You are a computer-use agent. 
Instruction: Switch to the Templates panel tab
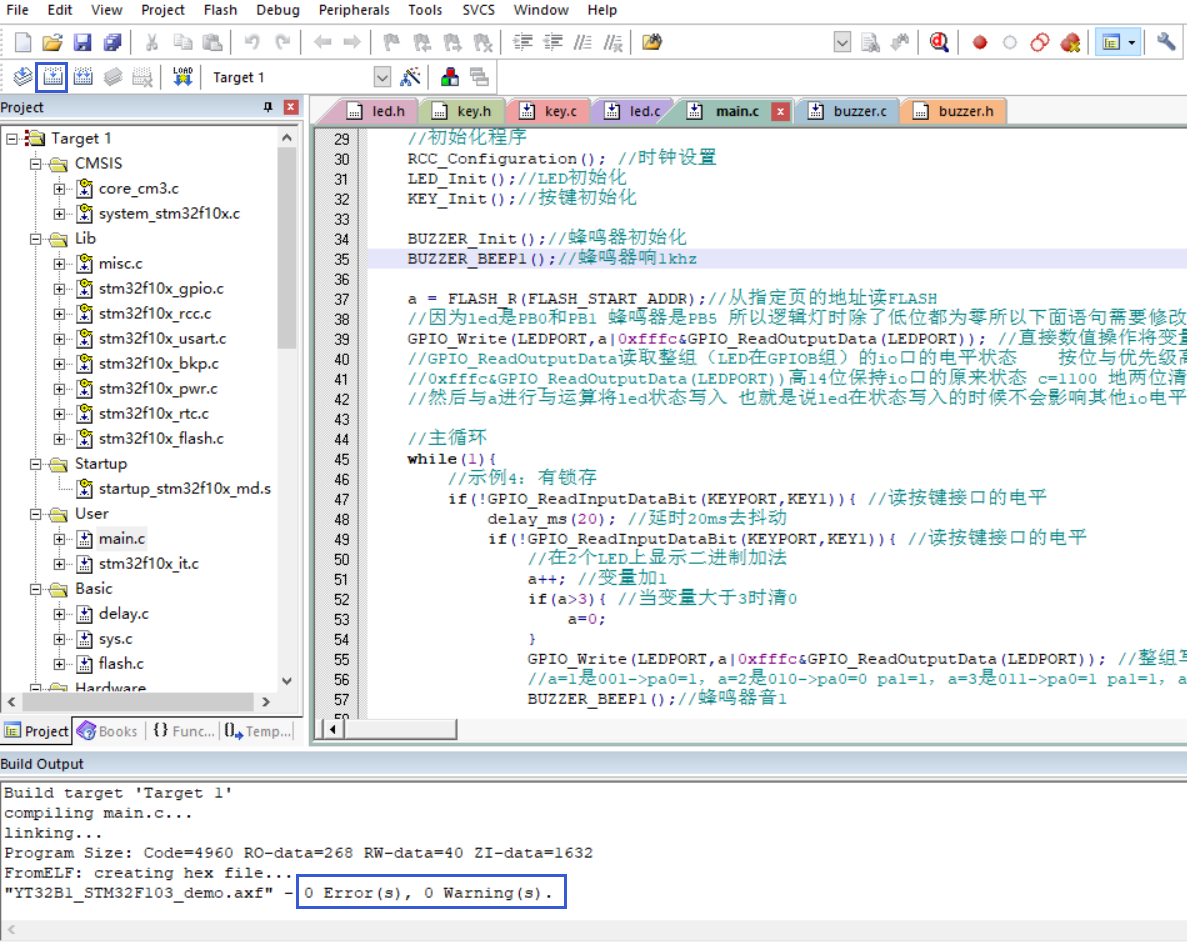pos(257,731)
